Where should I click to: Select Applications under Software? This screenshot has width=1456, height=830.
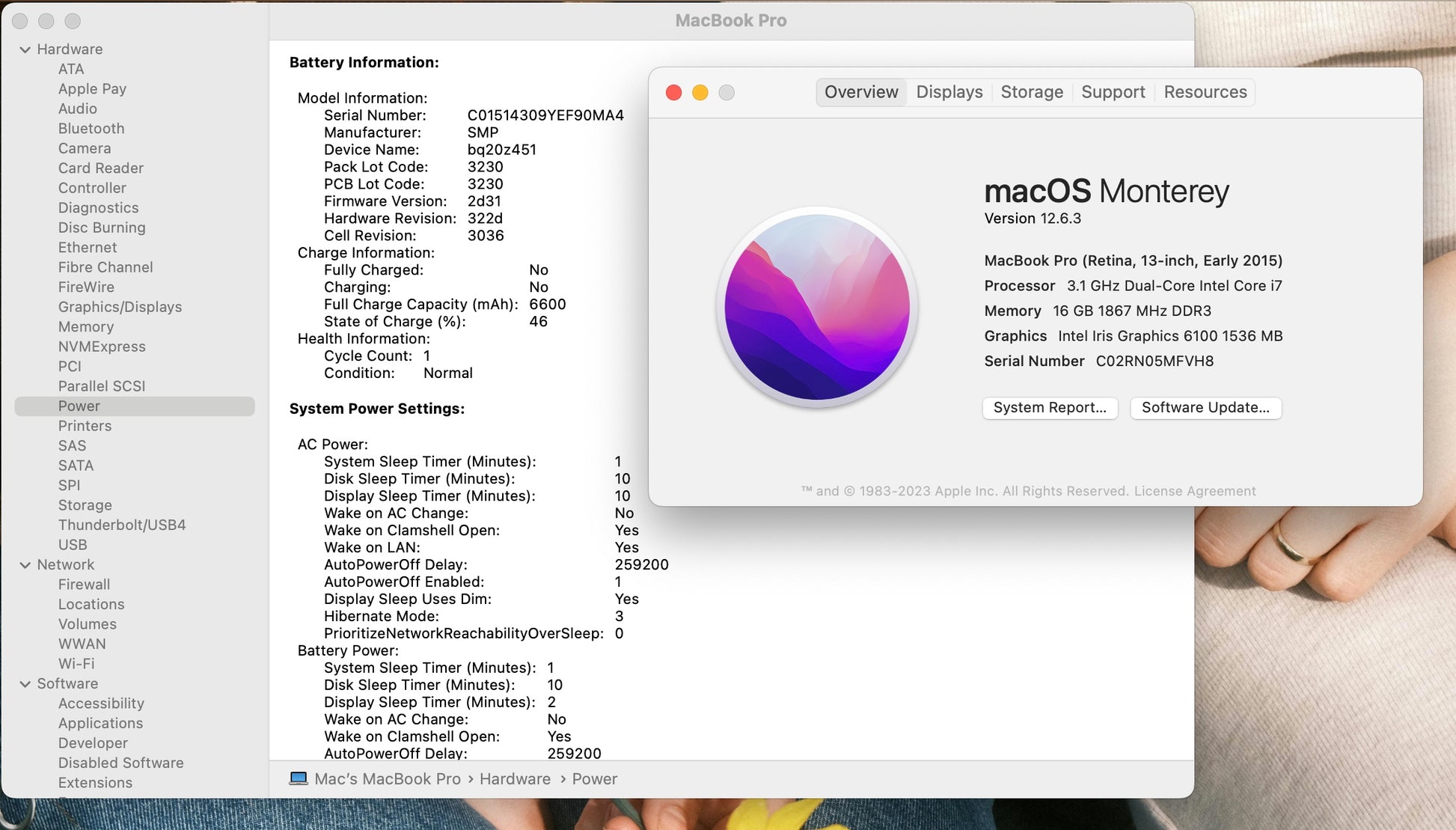click(x=100, y=723)
